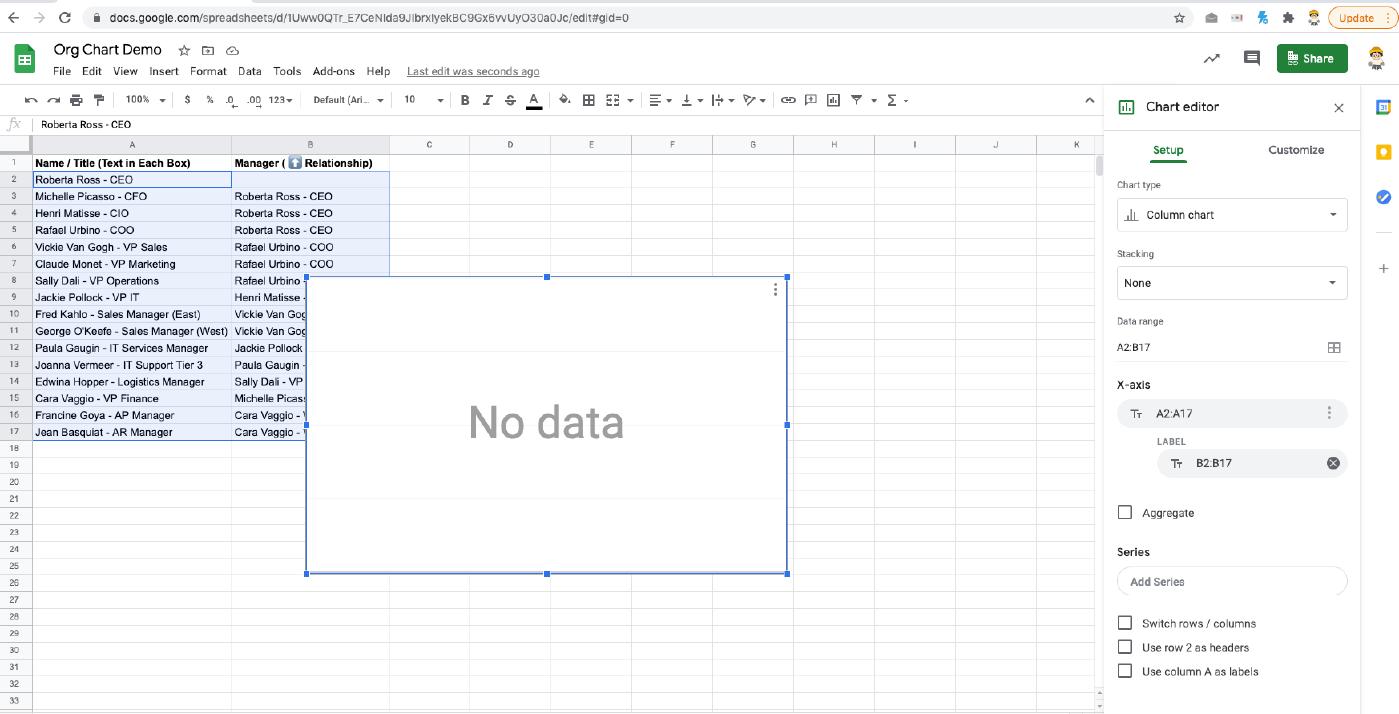Image resolution: width=1399 pixels, height=714 pixels.
Task: Switch to the Customize tab
Action: [1295, 150]
